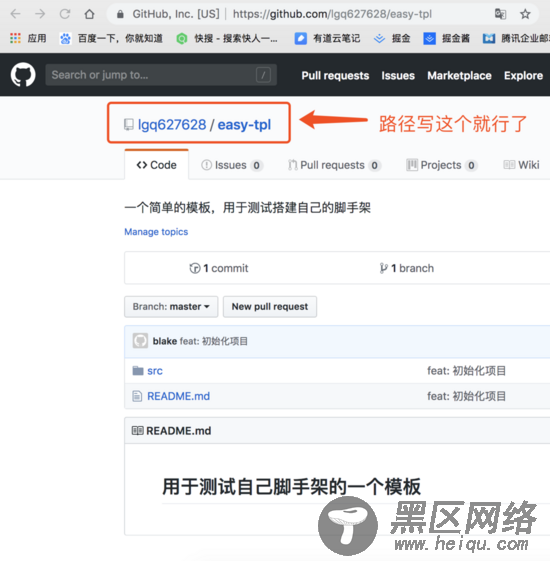Switch to the repository Pull requests tab
The image size is (550, 561).
[334, 165]
